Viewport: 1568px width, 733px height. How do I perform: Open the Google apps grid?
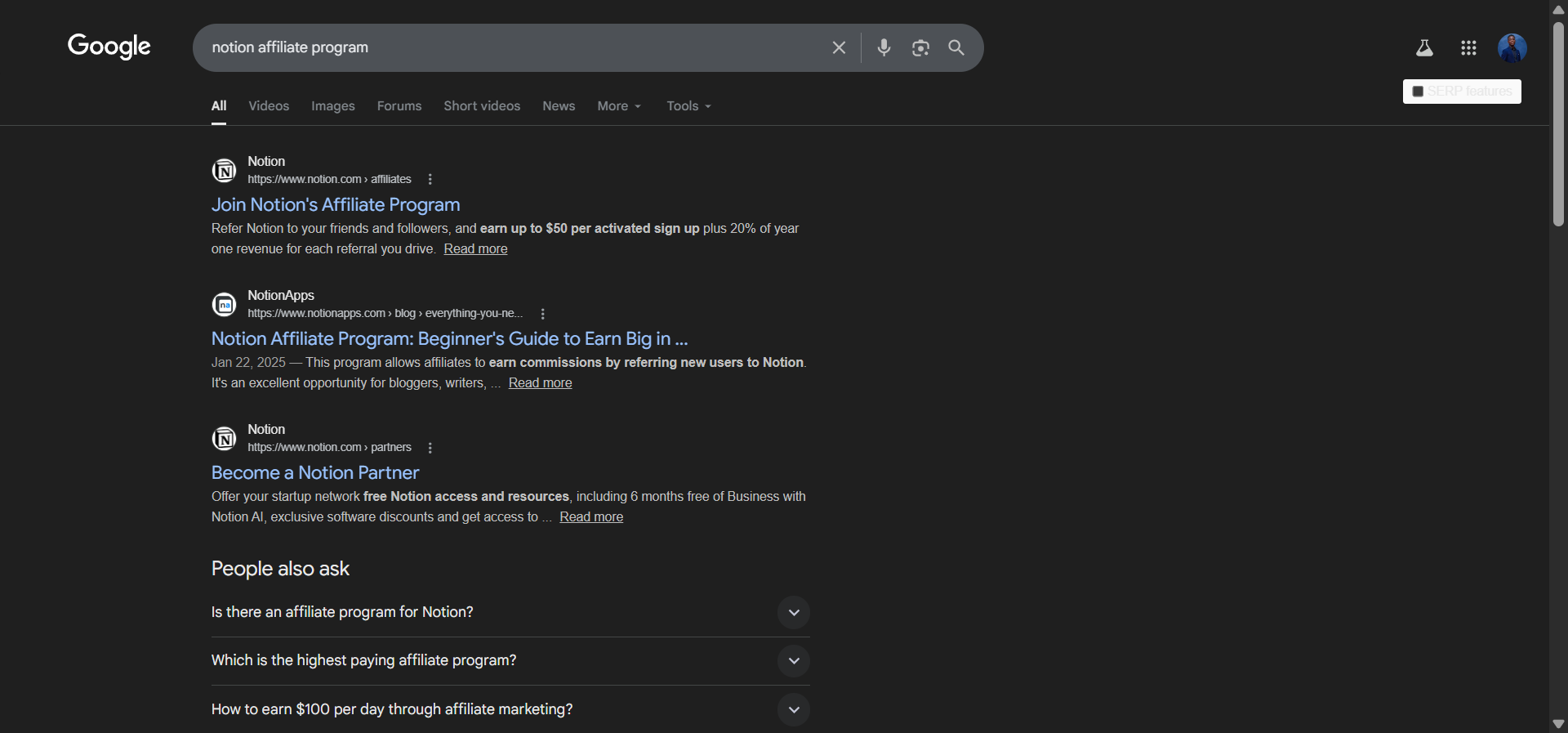[x=1468, y=48]
